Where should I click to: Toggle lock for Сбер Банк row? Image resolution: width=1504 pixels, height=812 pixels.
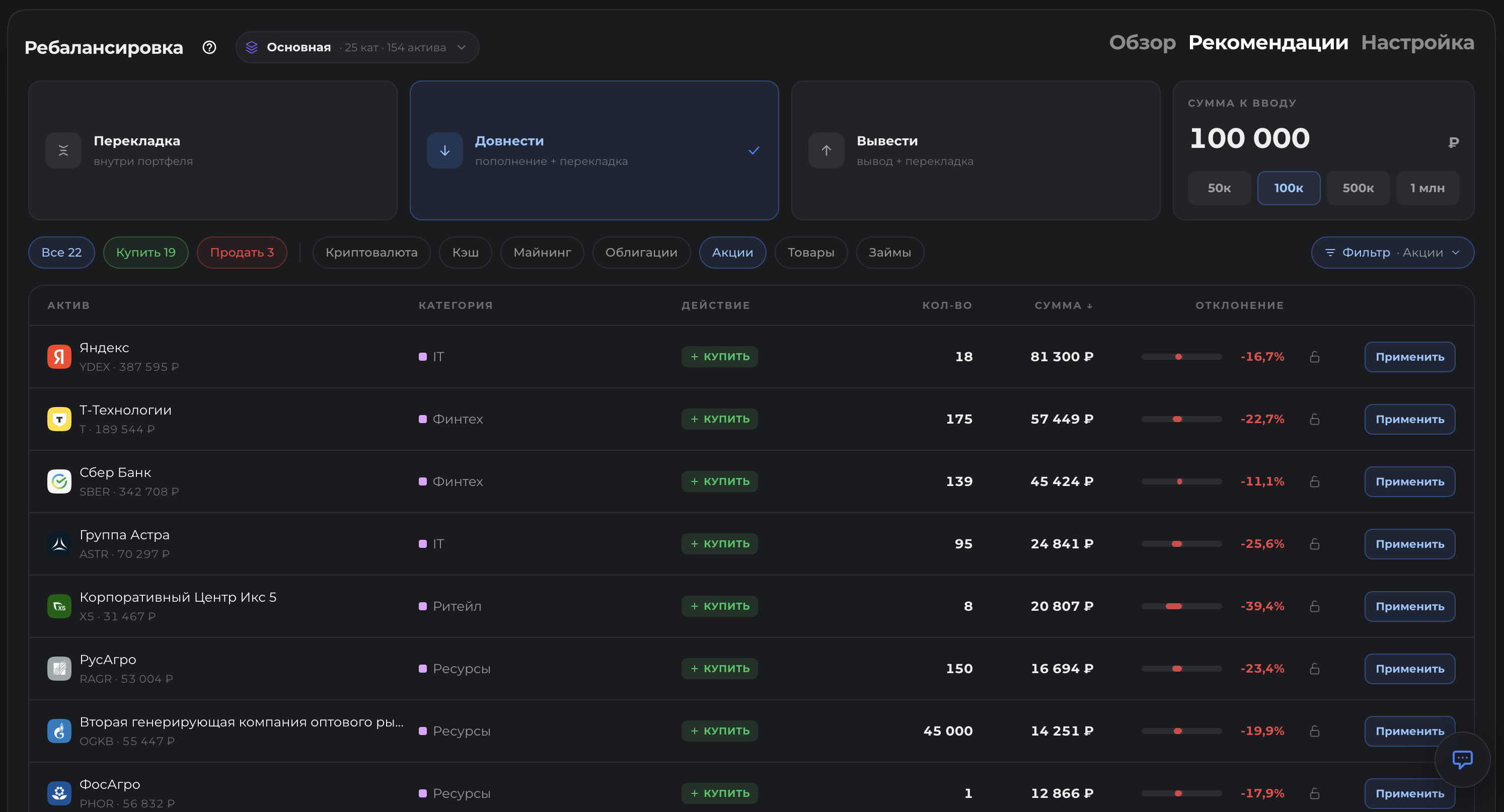point(1314,481)
